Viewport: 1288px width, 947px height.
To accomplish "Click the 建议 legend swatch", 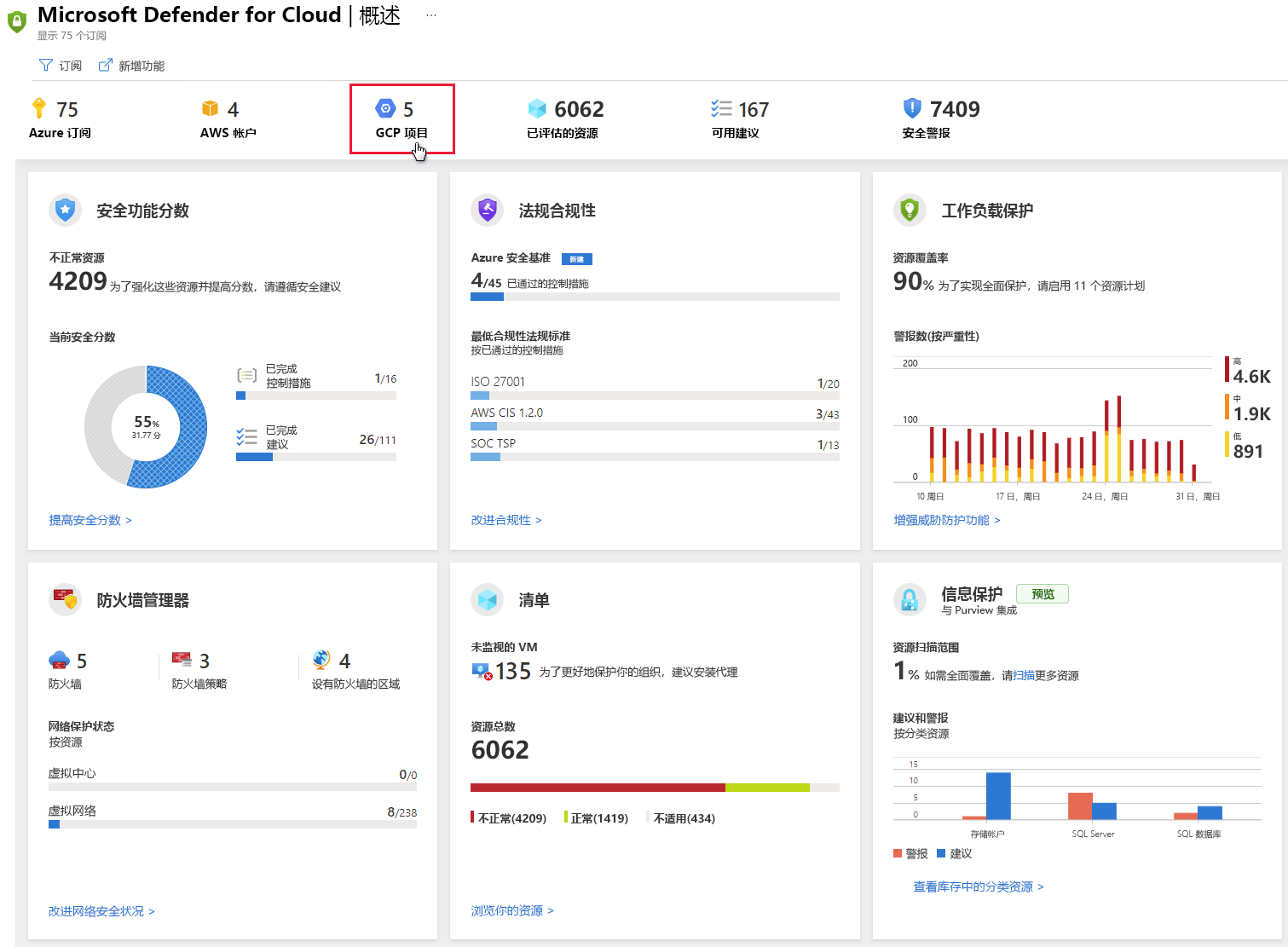I will (x=941, y=853).
